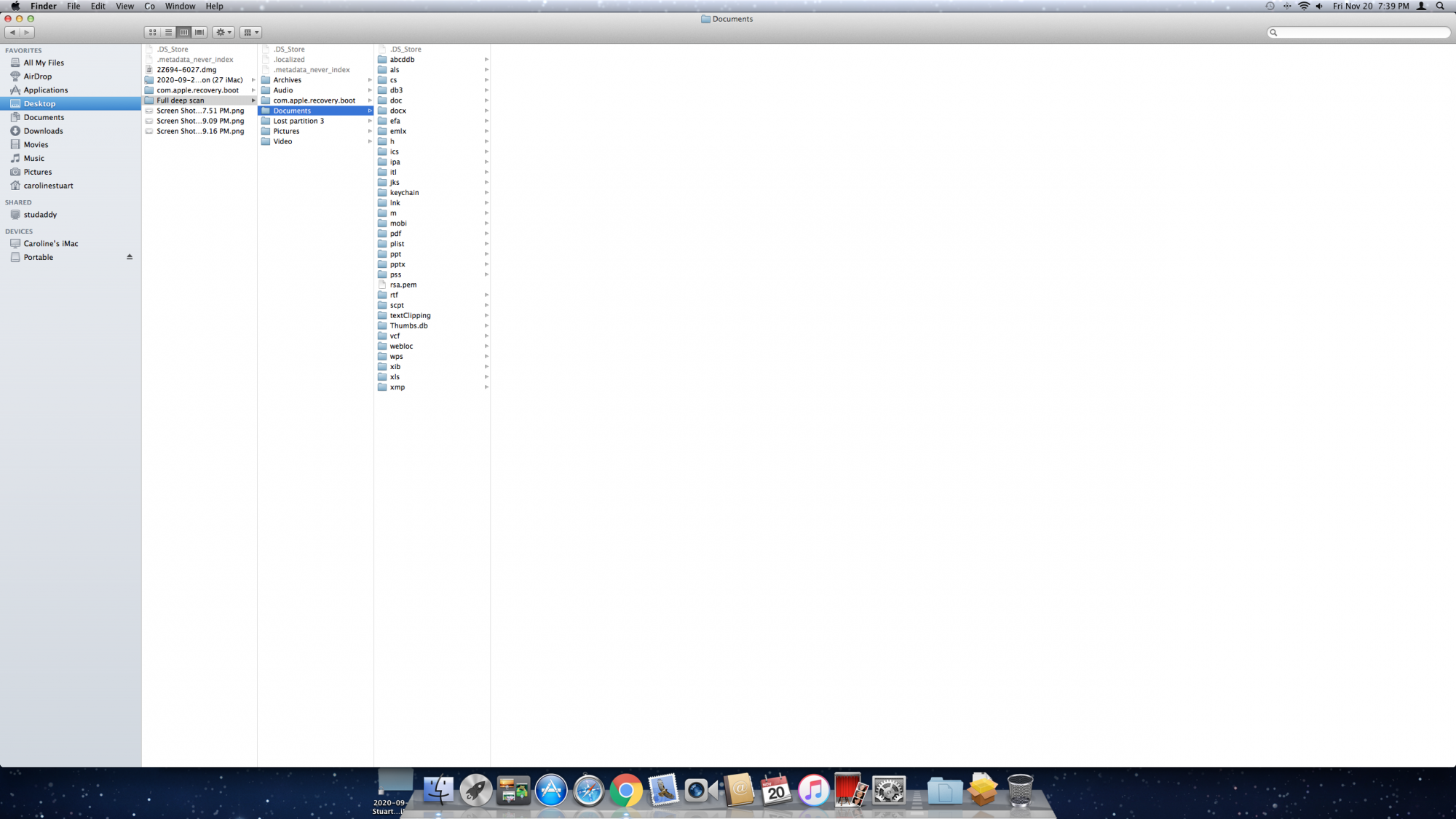Select Downloads in the sidebar
The width and height of the screenshot is (1456, 819).
pyautogui.click(x=43, y=131)
